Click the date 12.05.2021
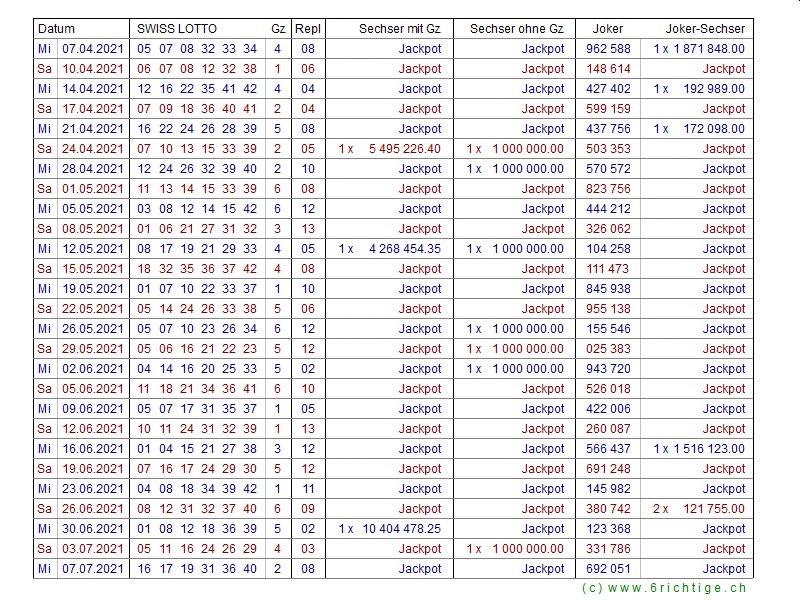Image resolution: width=800 pixels, height=600 pixels. click(92, 249)
